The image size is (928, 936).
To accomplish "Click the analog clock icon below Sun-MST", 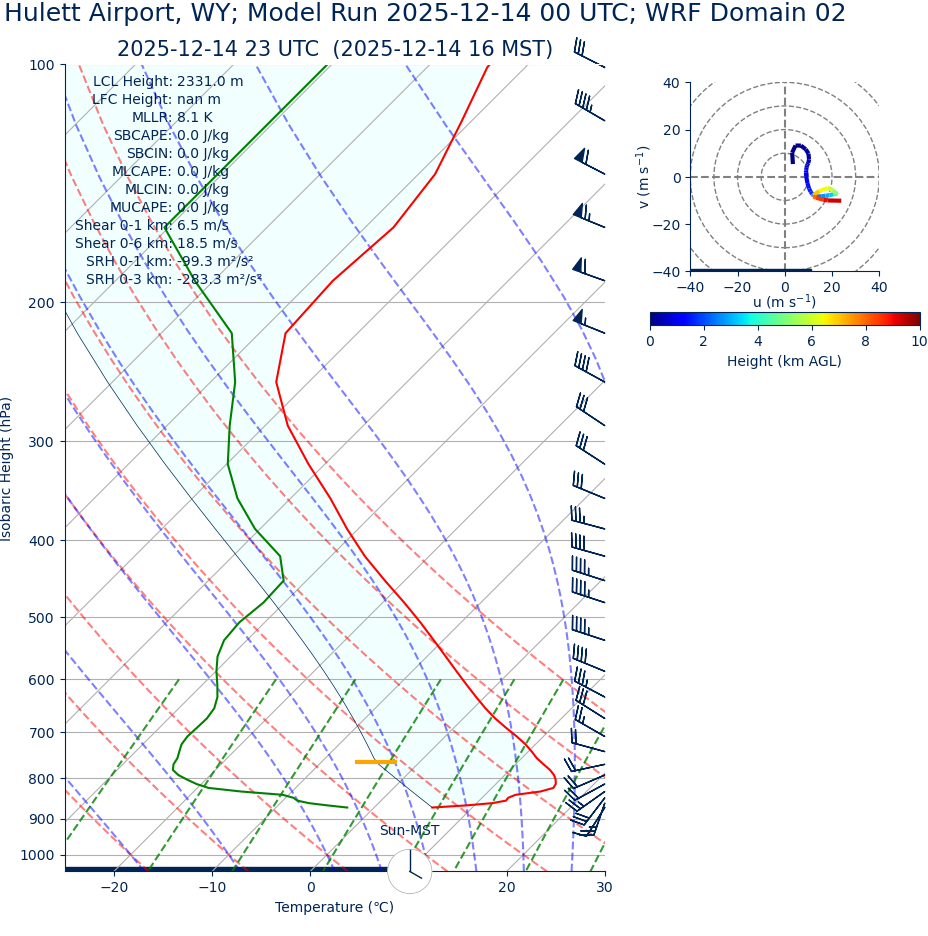I will (x=409, y=871).
